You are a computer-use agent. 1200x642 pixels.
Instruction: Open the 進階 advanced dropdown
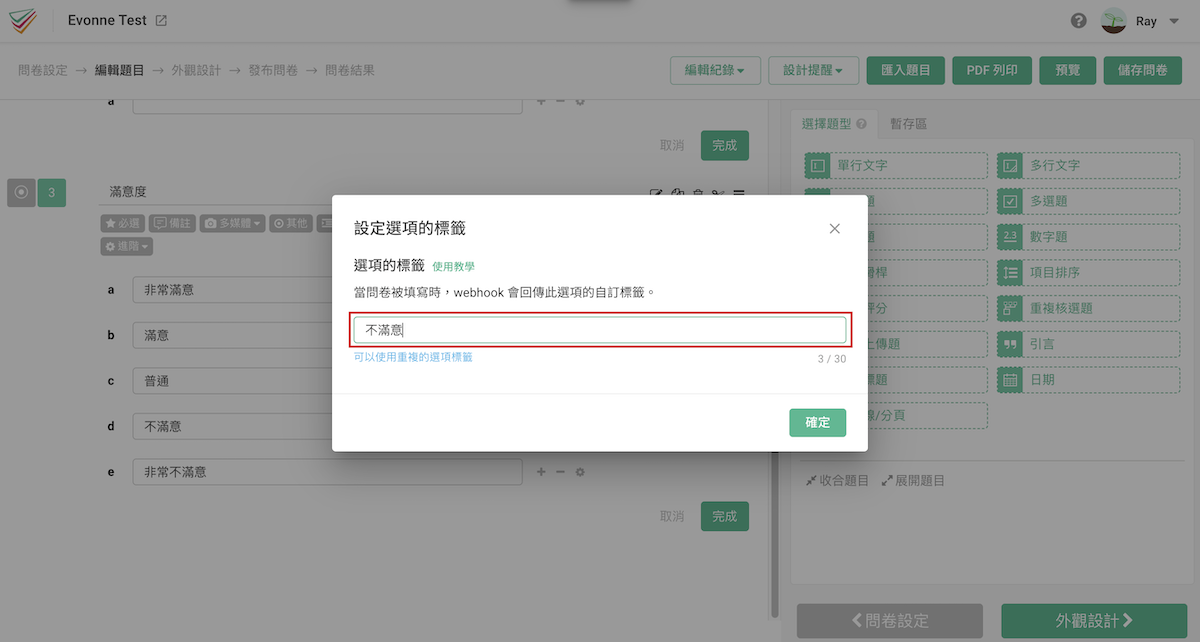coord(127,246)
